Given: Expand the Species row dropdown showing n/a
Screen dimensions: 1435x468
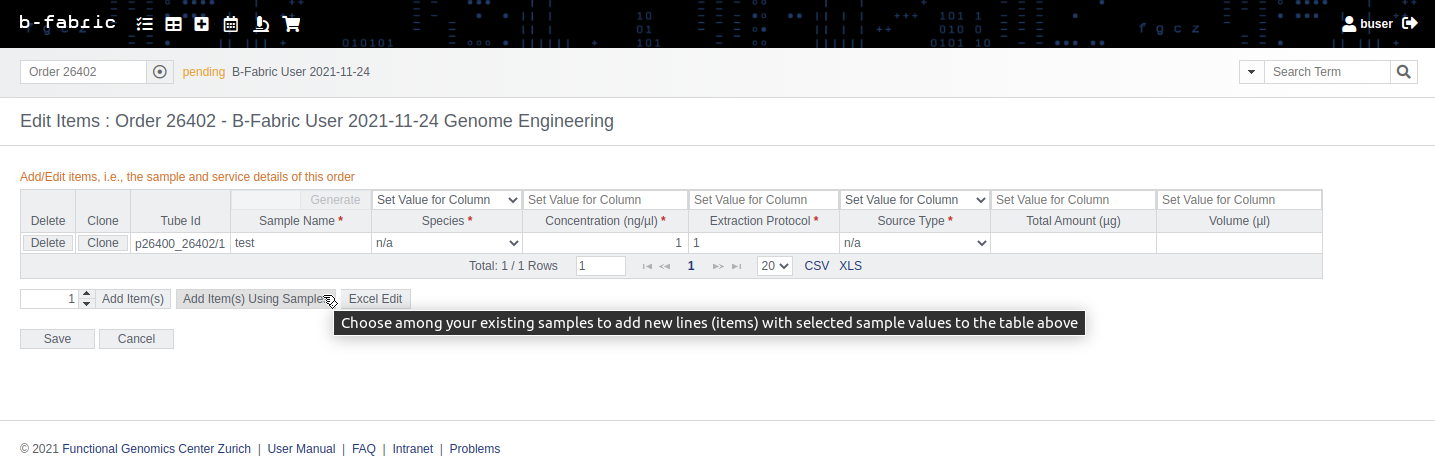Looking at the screenshot, I should (x=447, y=243).
